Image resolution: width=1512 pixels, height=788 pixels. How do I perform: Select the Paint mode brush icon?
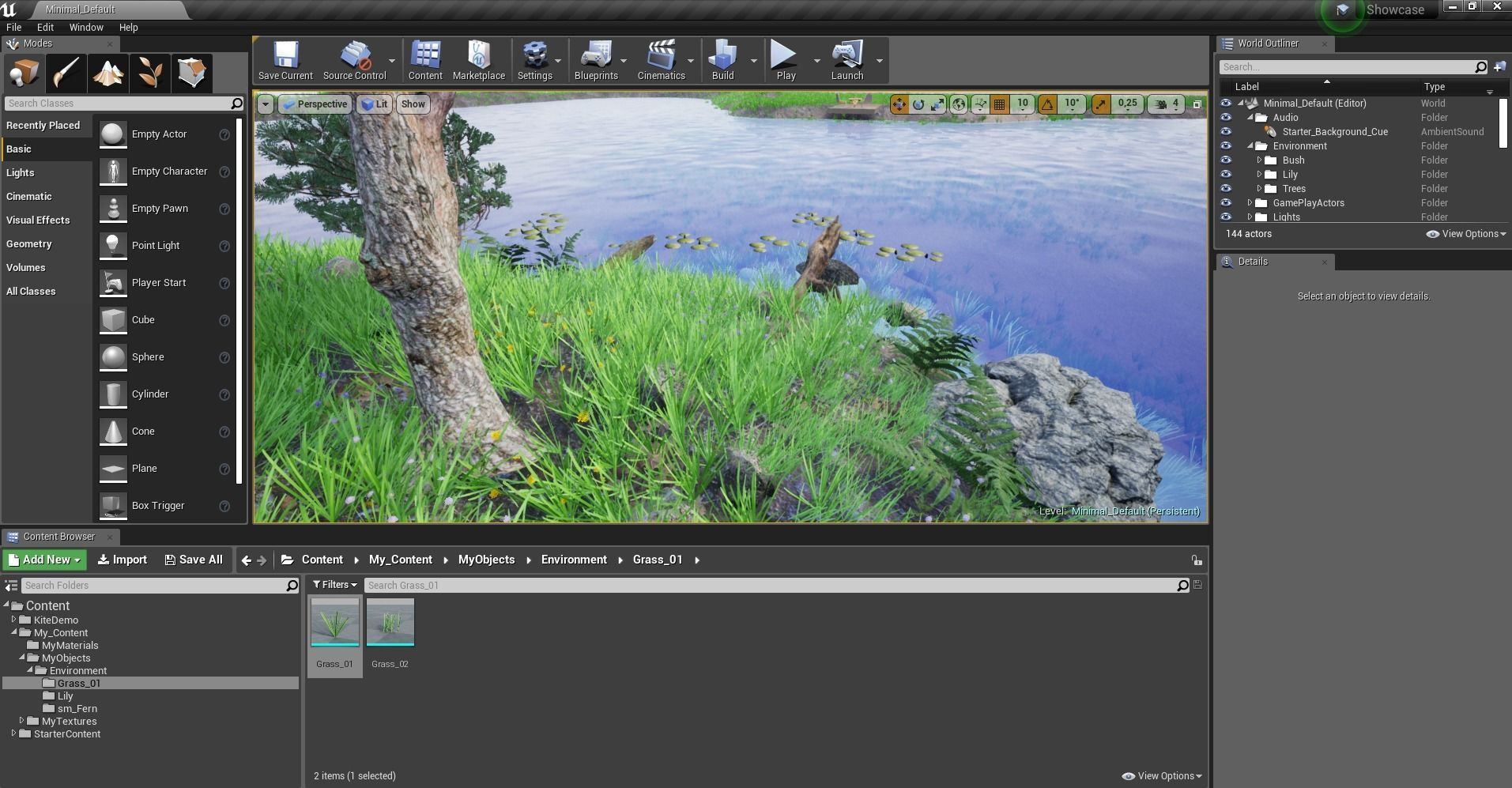(66, 74)
